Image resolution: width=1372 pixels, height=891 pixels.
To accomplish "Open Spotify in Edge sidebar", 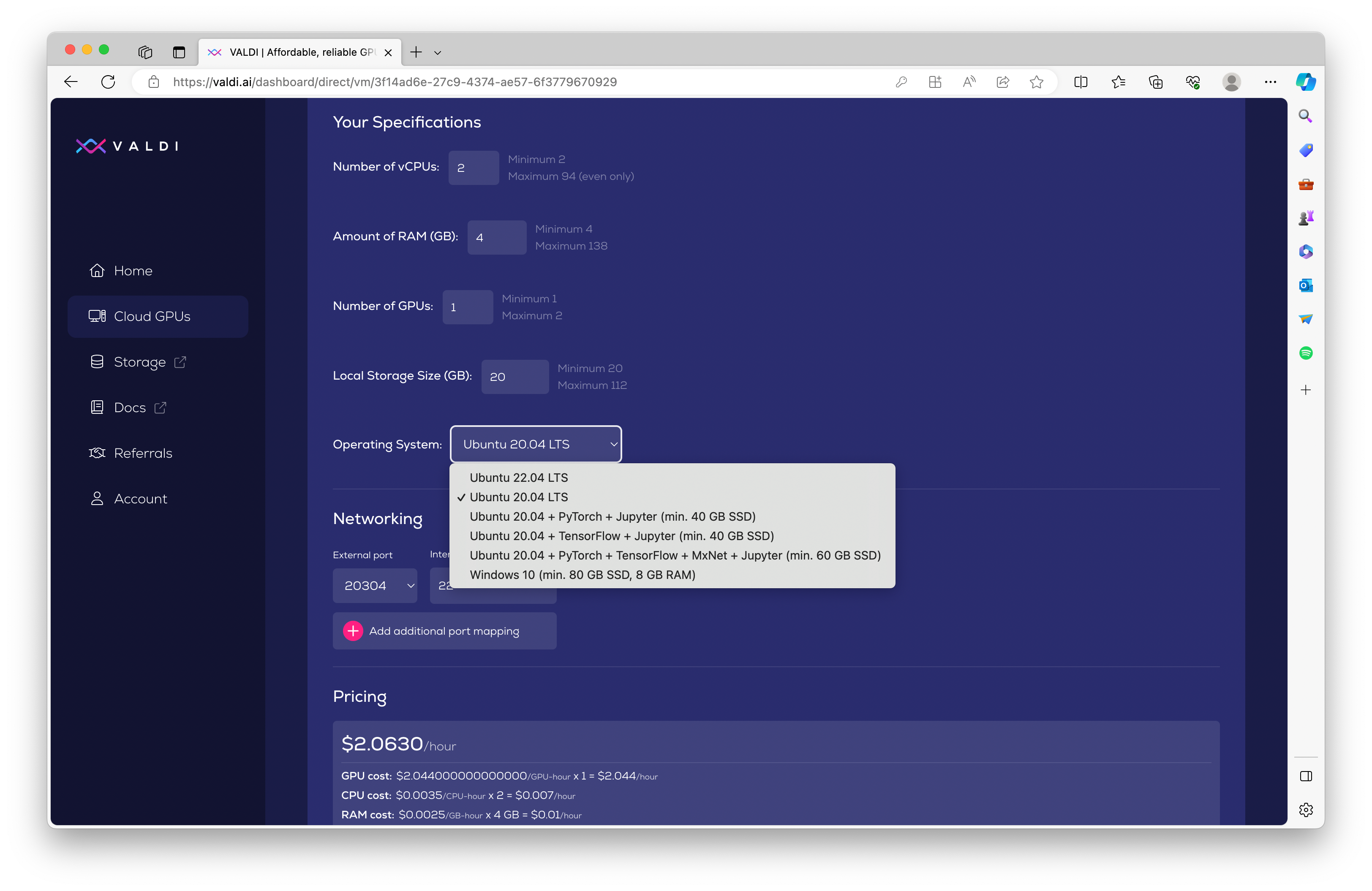I will 1306,353.
